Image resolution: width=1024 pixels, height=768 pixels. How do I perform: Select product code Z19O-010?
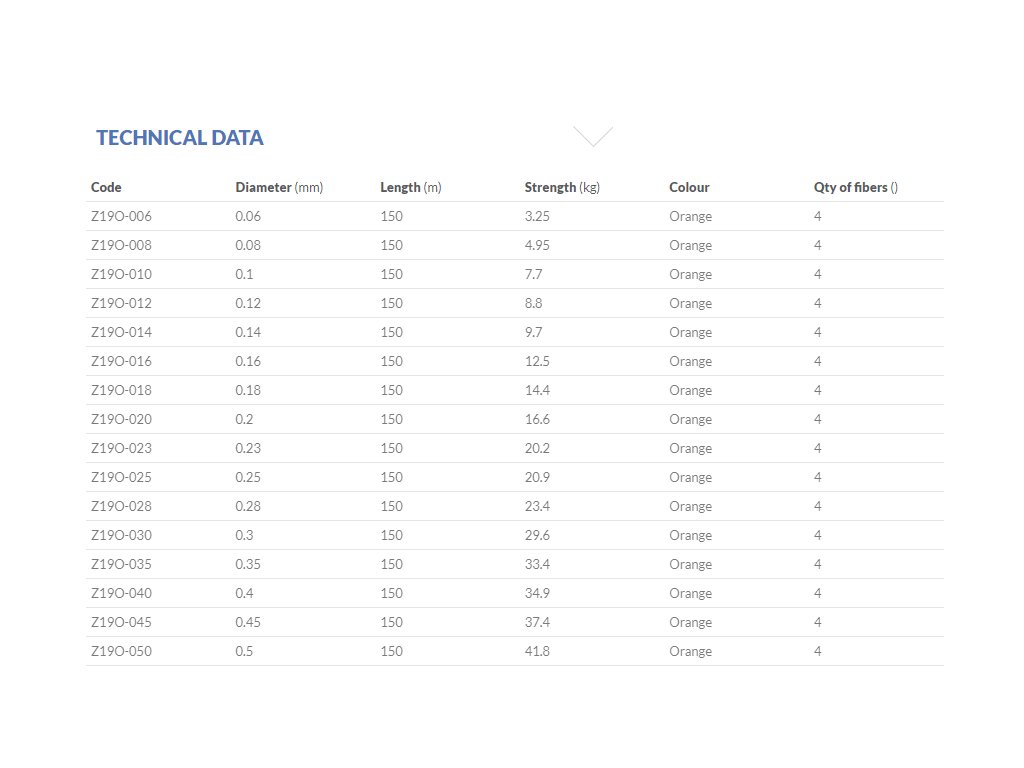121,274
